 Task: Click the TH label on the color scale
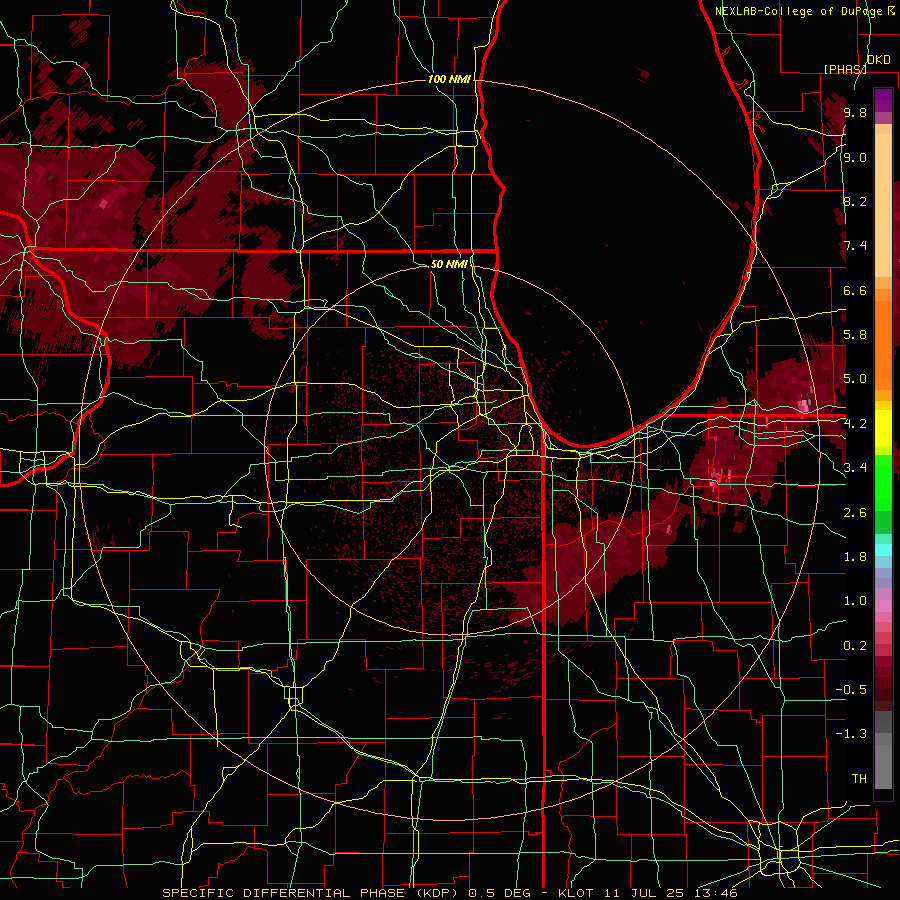pos(859,779)
